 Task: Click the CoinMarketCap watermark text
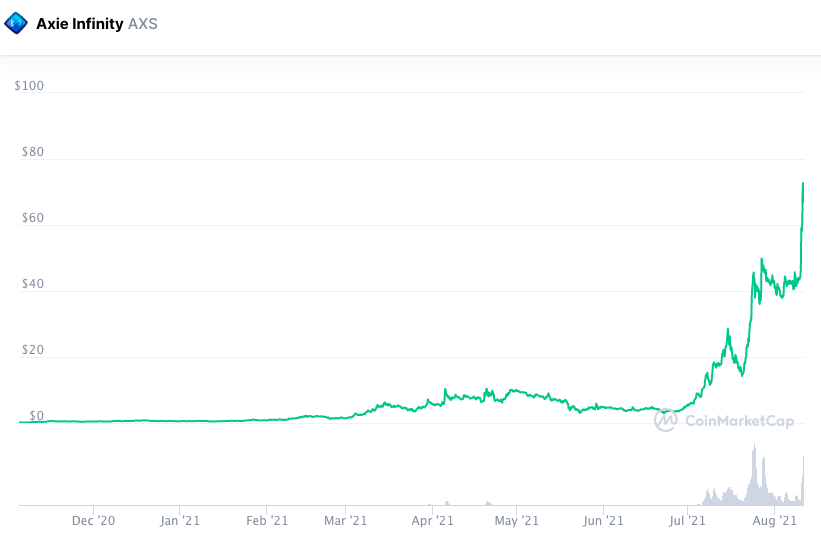(739, 421)
